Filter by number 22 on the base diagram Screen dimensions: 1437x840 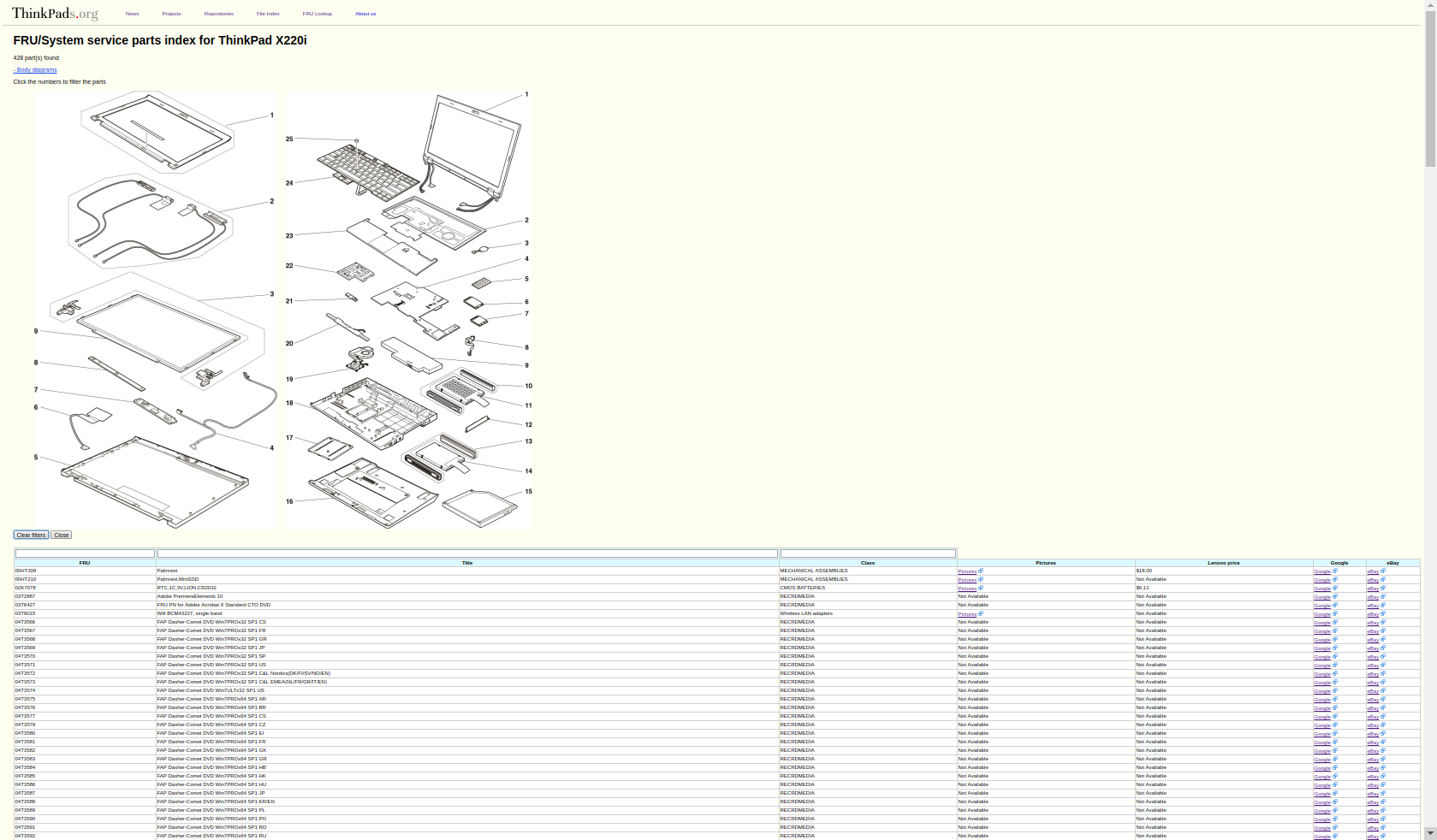289,266
